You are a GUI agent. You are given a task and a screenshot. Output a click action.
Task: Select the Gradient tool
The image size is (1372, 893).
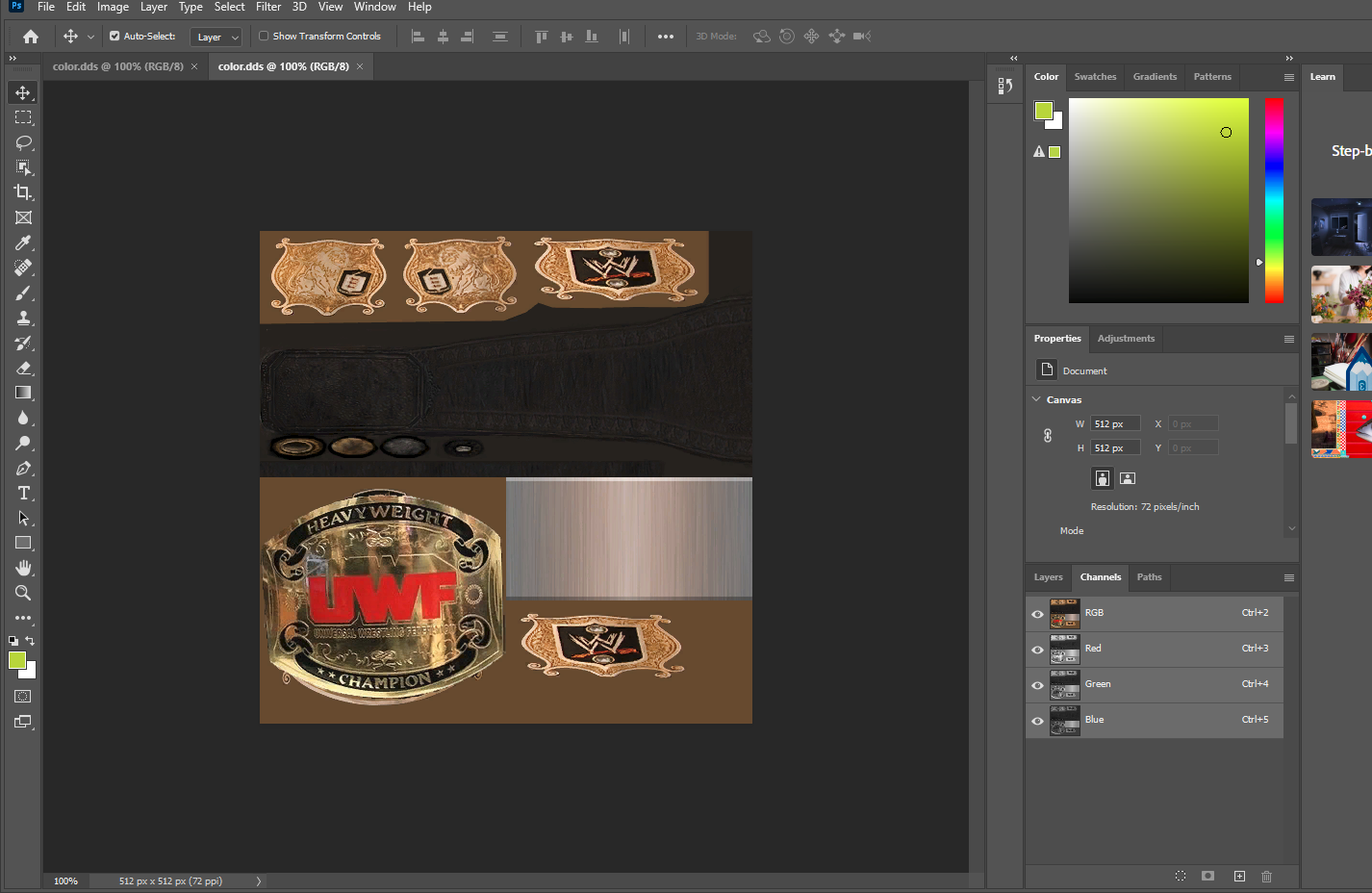pos(23,393)
